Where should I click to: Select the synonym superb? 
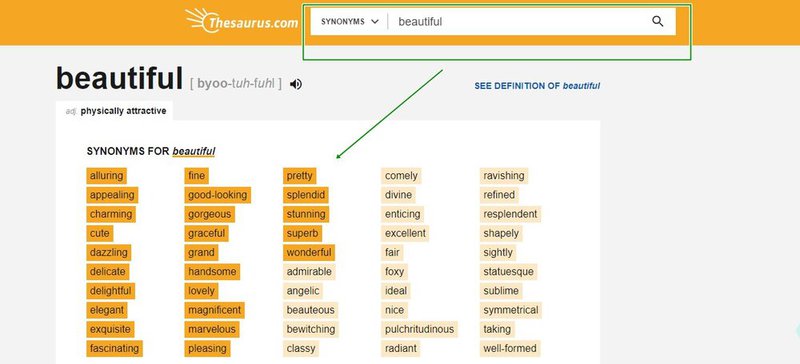click(302, 233)
